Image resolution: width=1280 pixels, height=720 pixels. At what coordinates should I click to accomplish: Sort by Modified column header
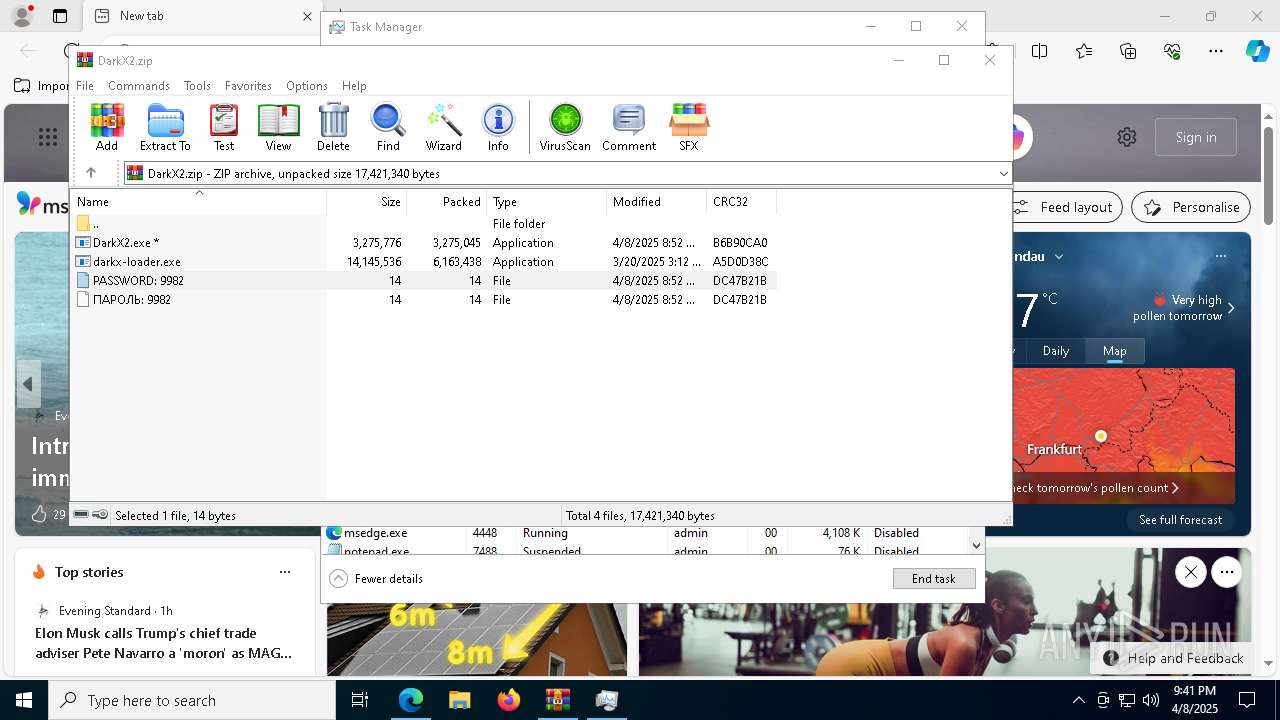pyautogui.click(x=657, y=202)
